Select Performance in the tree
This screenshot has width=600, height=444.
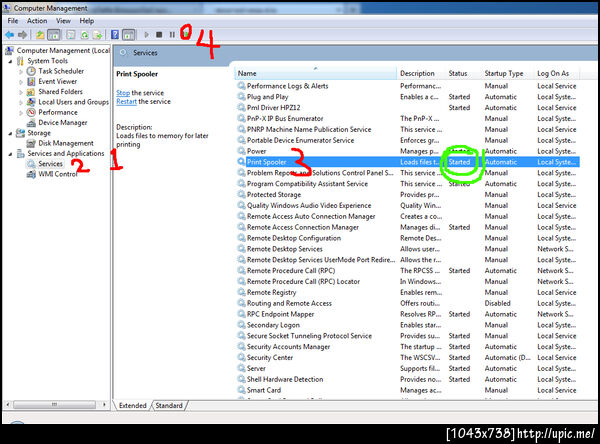(58, 112)
